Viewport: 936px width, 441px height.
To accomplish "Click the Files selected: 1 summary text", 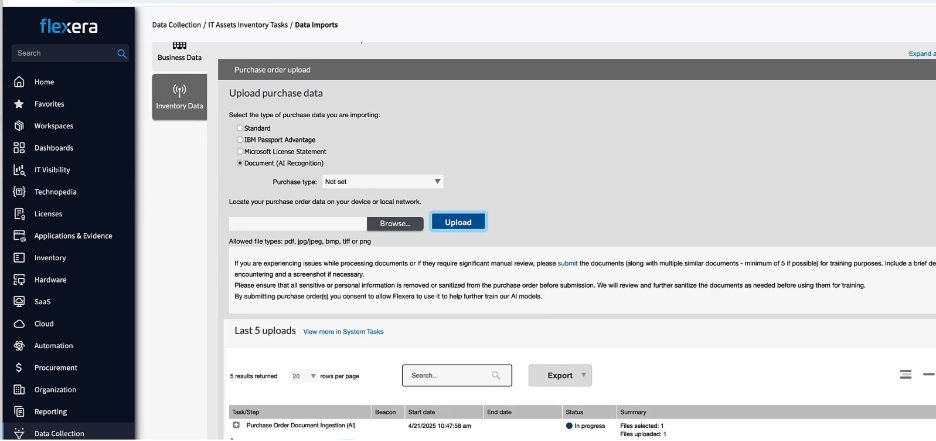I will coord(642,426).
